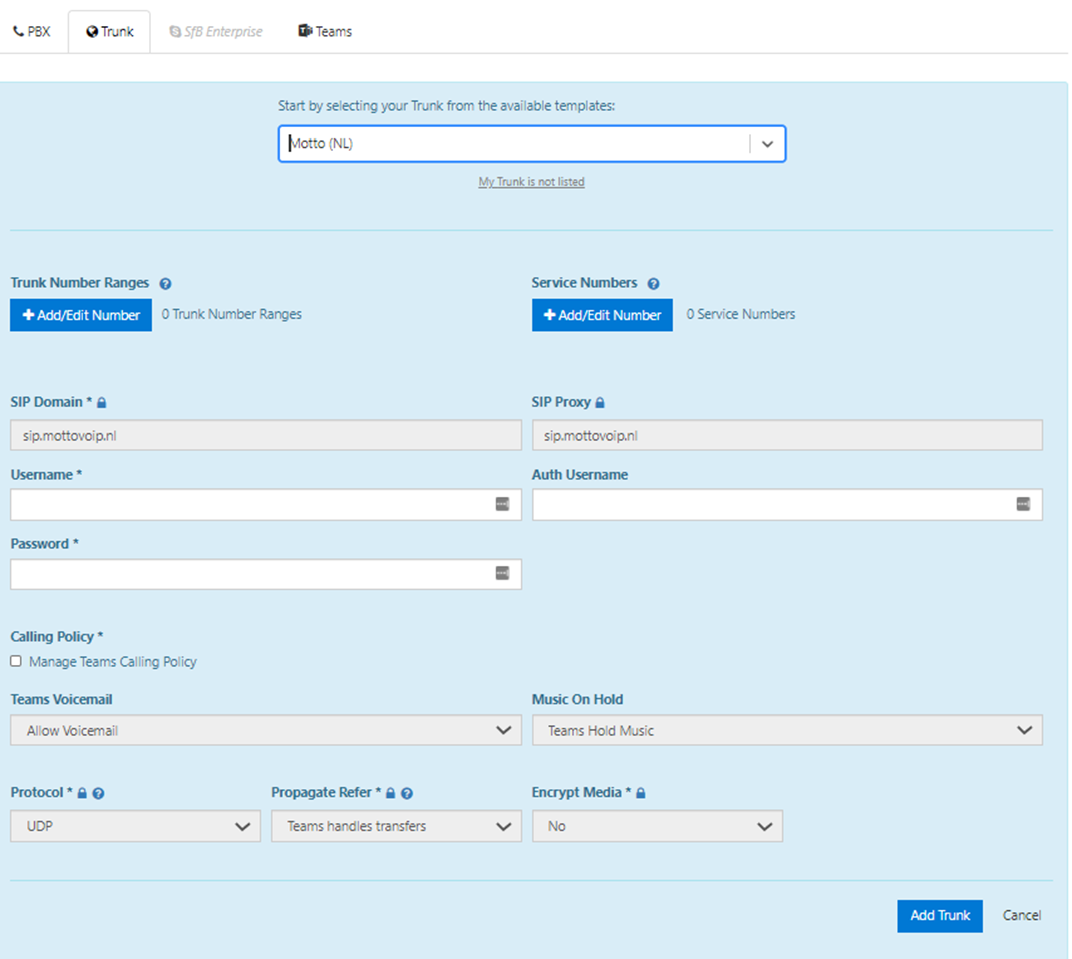This screenshot has width=1072, height=959.
Task: Open the Teams tab
Action: 325,31
